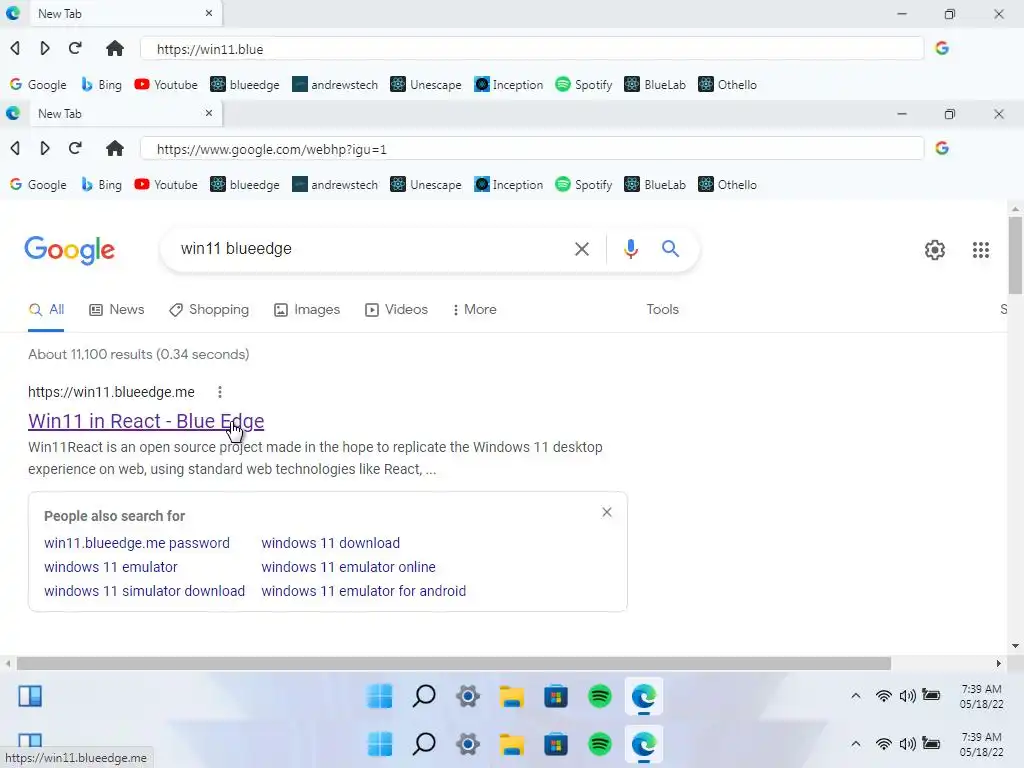Open Spotify bookmark in inner browser window
1024x768 pixels.
[x=584, y=185]
